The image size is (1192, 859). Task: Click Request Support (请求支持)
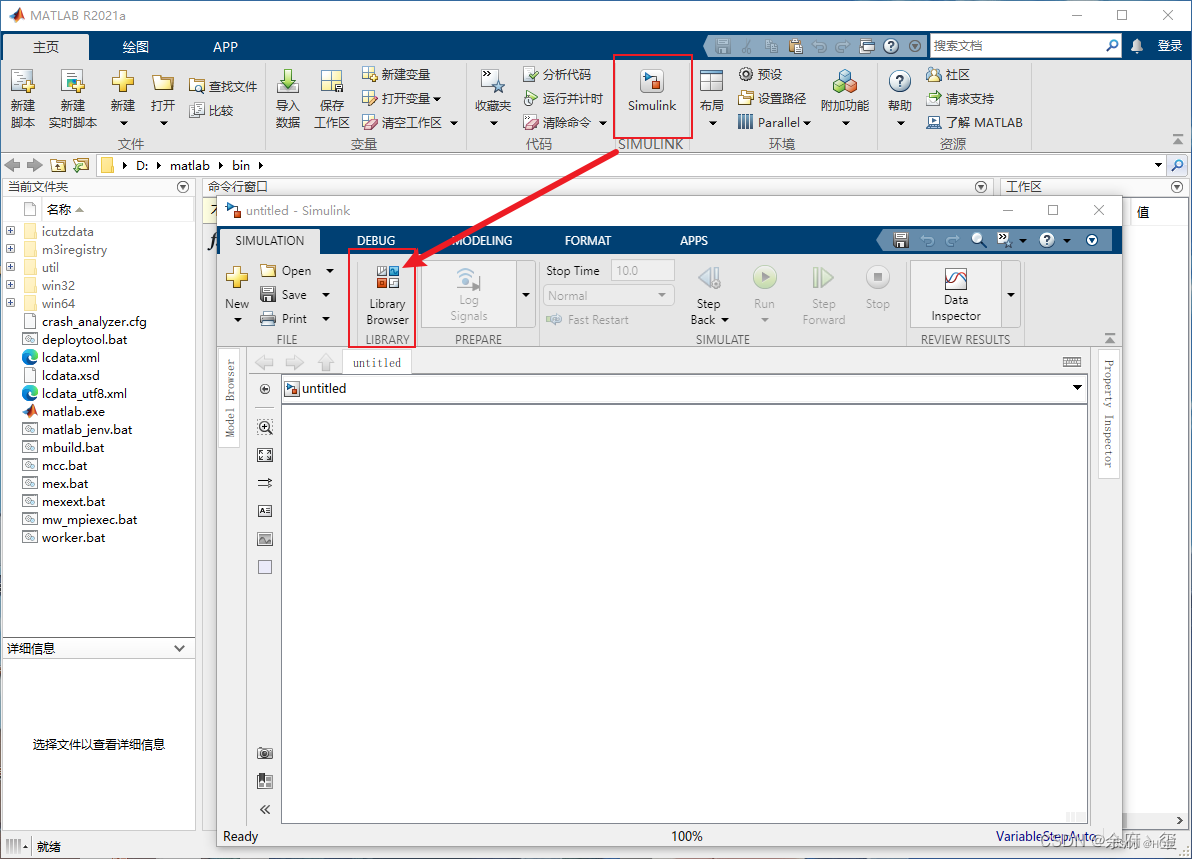(960, 98)
